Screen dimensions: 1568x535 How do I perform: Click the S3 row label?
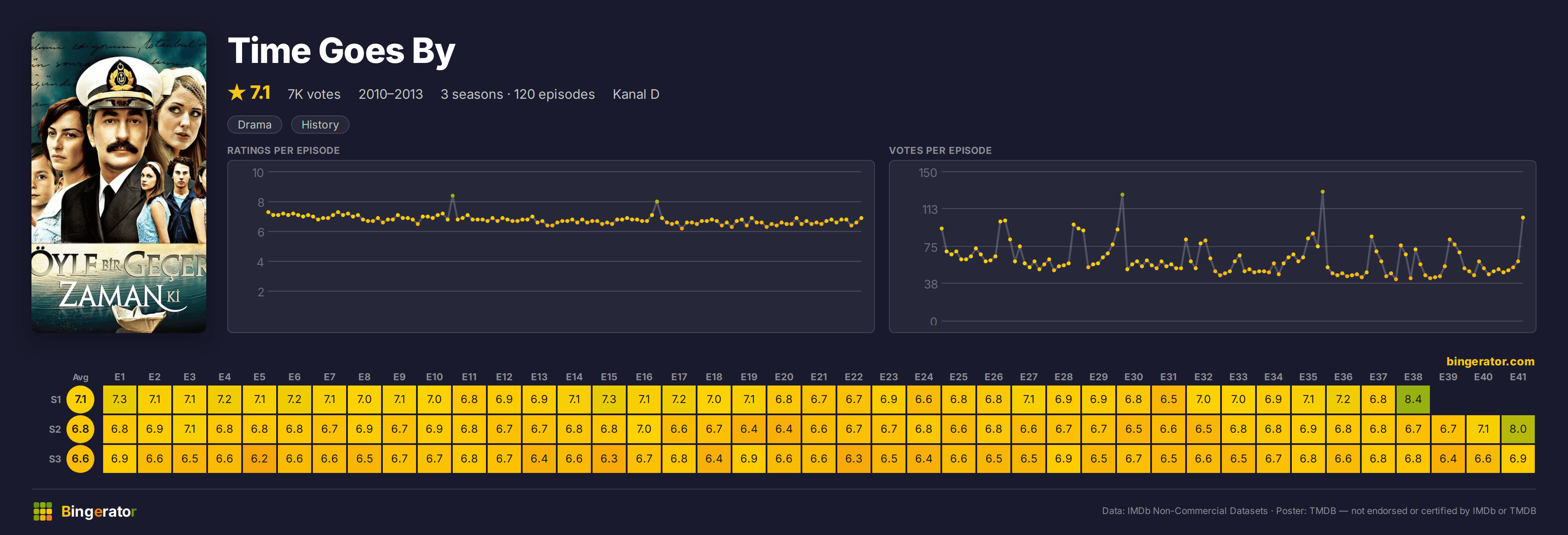(x=55, y=459)
